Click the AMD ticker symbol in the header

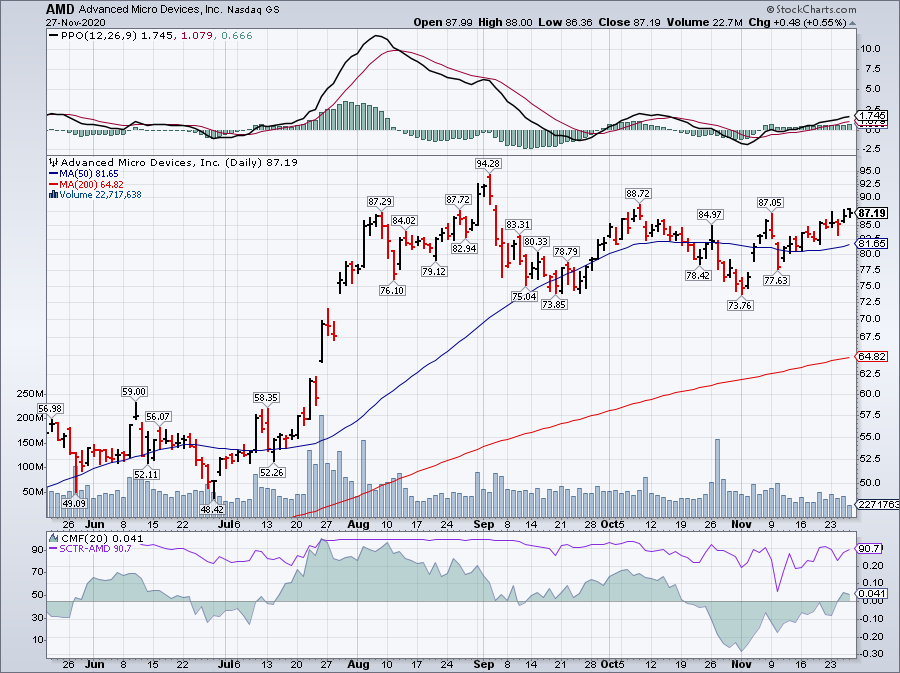(60, 9)
